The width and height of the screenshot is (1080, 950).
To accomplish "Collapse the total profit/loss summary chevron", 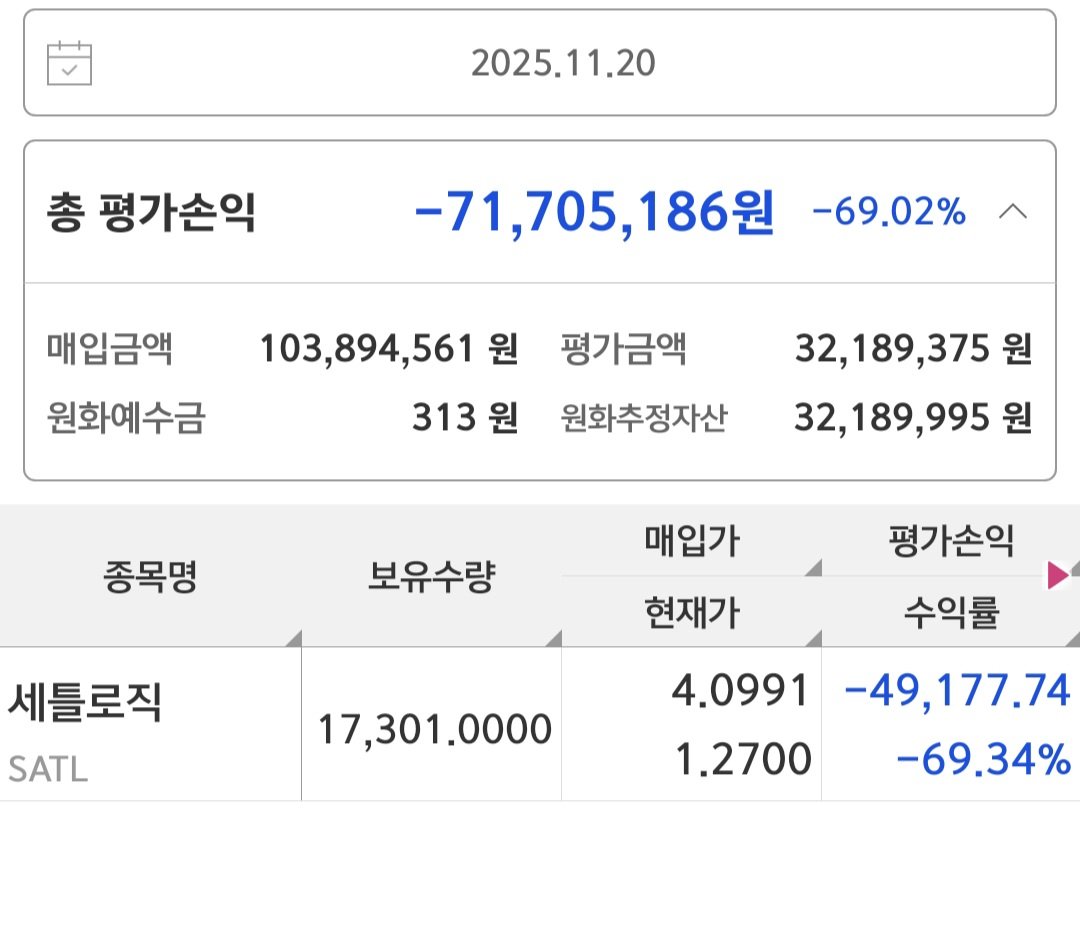I will pos(1012,211).
